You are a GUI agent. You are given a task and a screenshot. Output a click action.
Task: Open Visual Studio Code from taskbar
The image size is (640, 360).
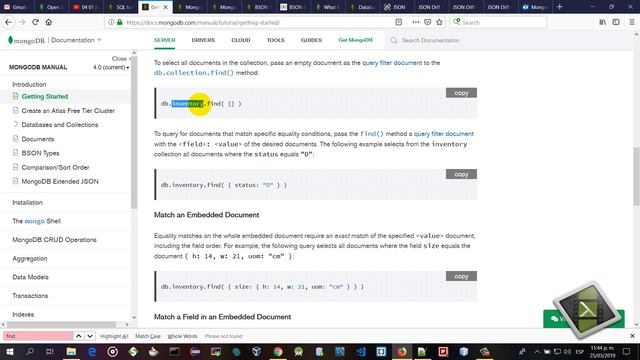pyautogui.click(x=361, y=352)
